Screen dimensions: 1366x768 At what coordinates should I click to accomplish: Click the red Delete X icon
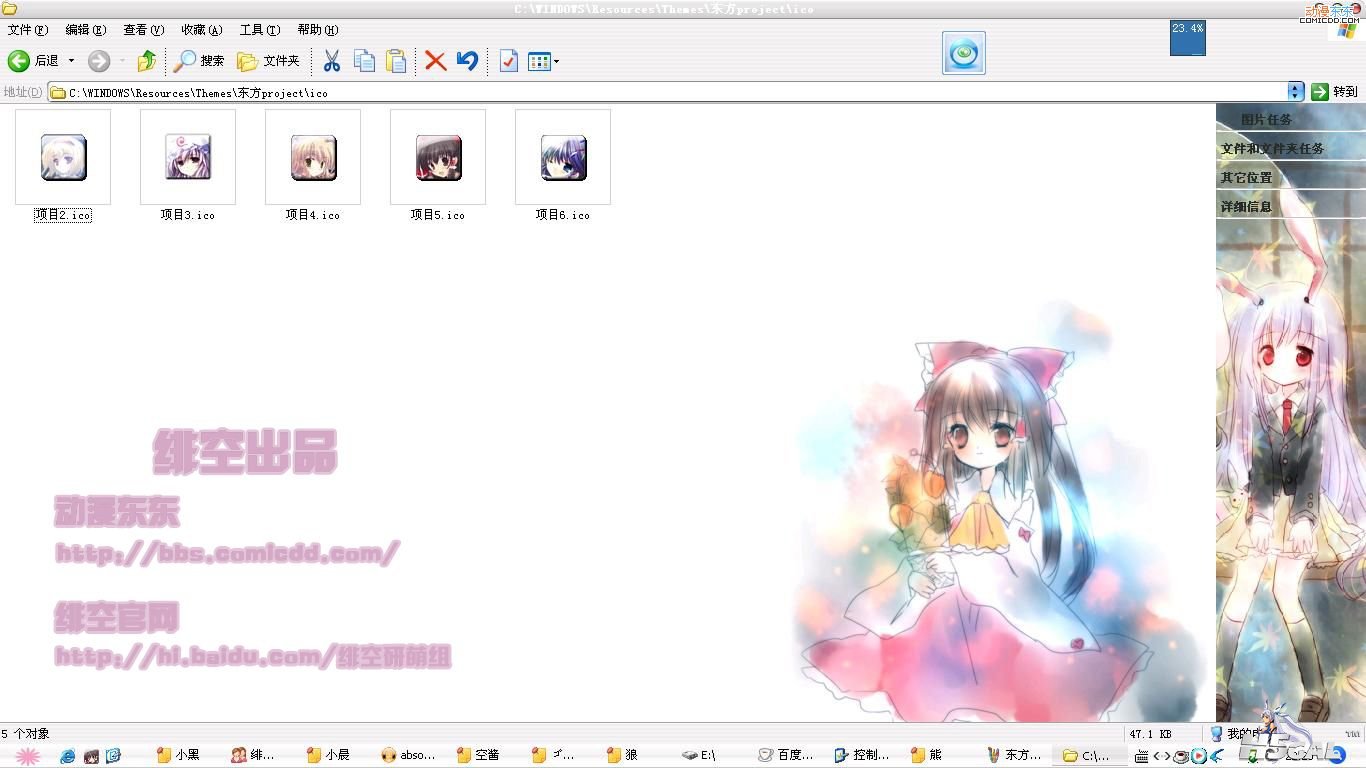tap(435, 61)
